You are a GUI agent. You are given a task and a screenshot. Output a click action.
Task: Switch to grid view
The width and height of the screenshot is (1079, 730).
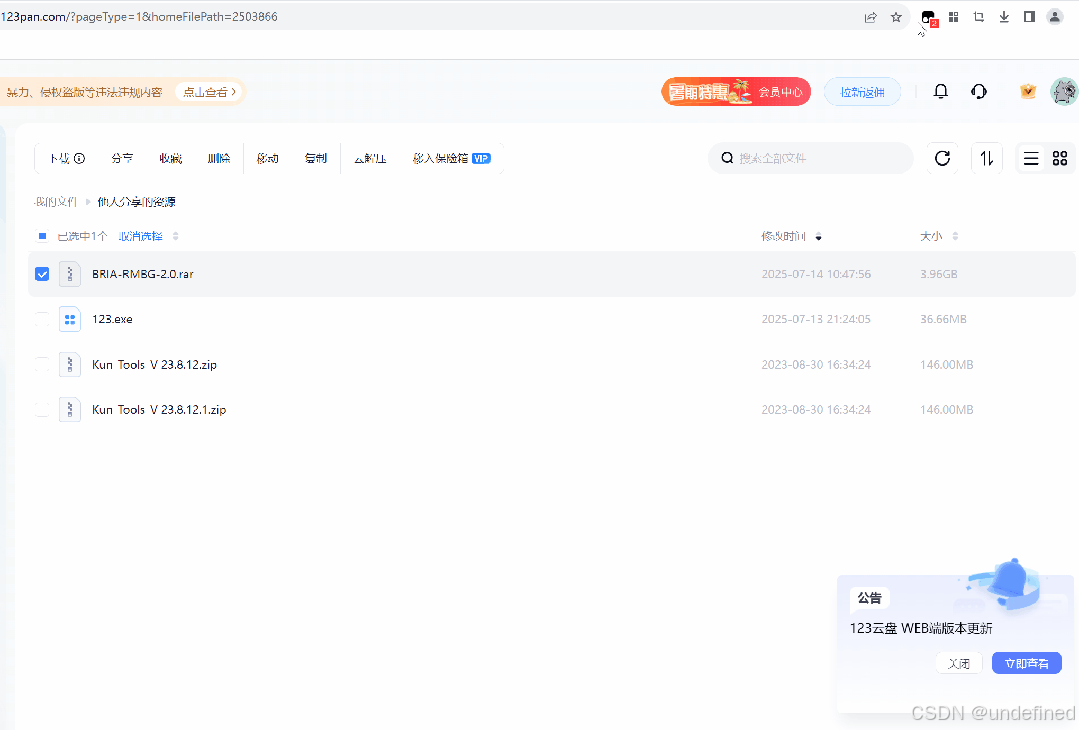(1060, 159)
